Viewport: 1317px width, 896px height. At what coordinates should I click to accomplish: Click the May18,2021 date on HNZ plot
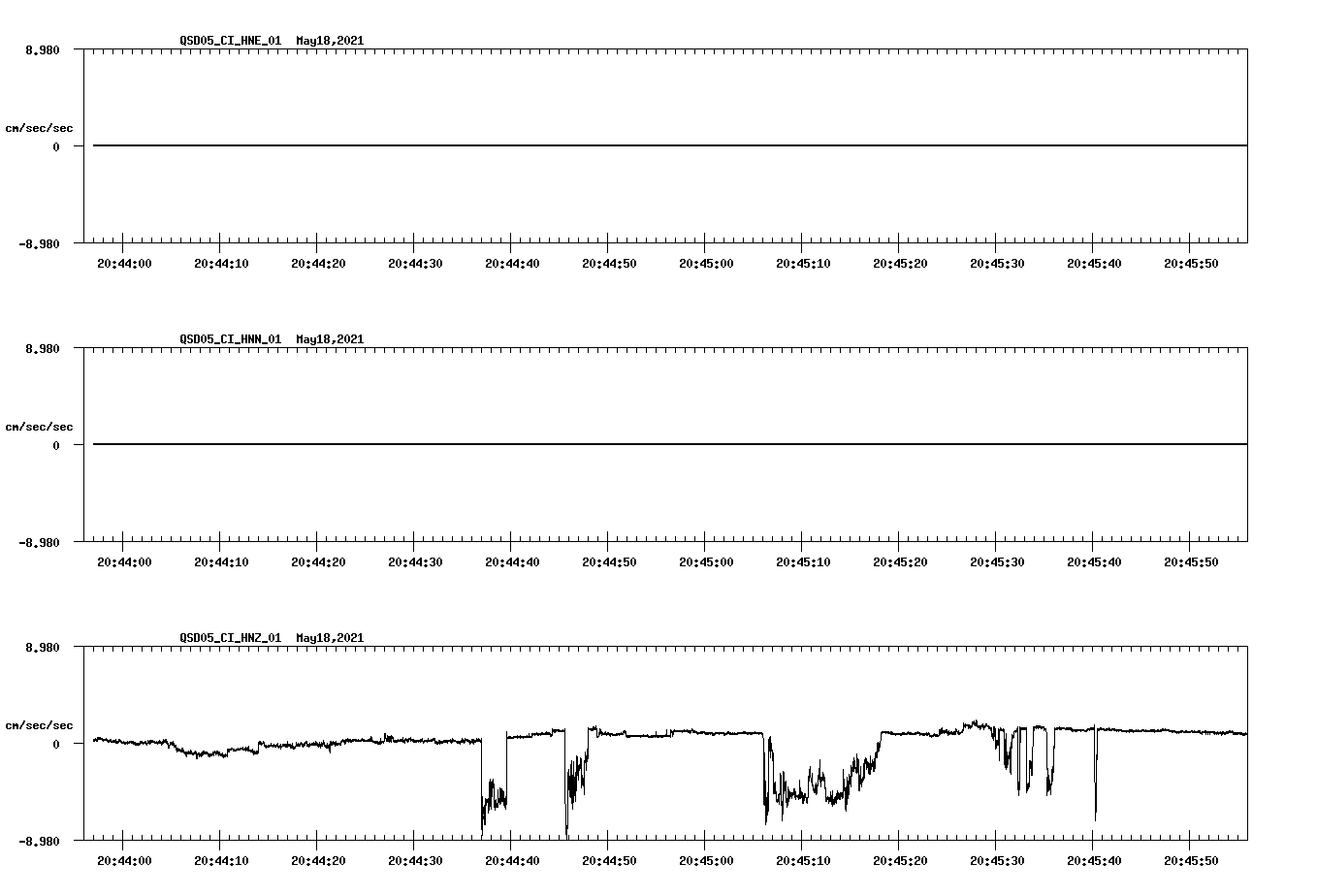pos(329,638)
